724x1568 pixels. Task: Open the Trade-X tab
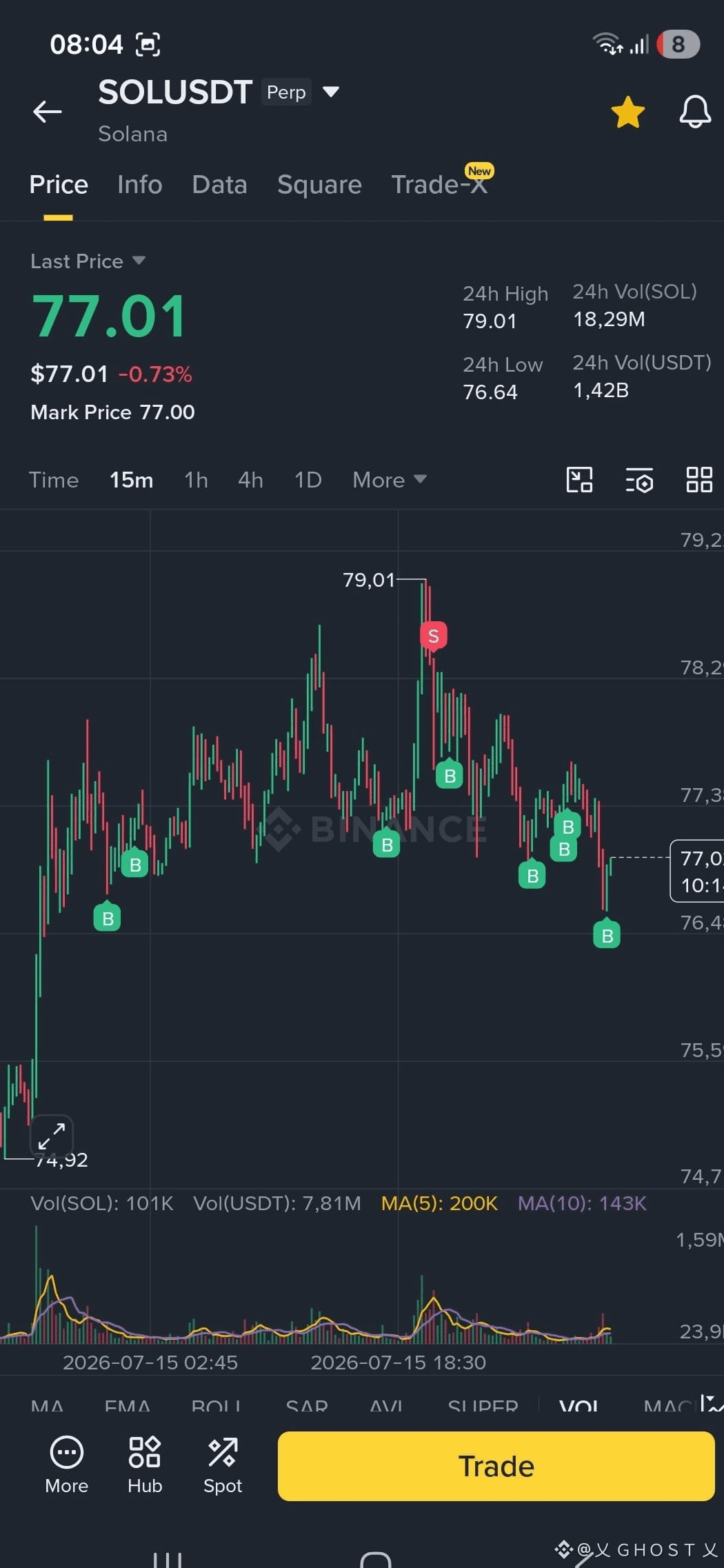tap(440, 185)
